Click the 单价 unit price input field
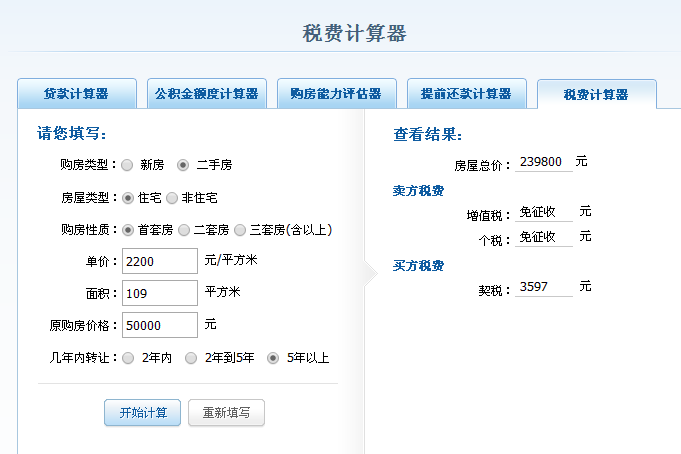This screenshot has height=454, width=681. click(159, 261)
